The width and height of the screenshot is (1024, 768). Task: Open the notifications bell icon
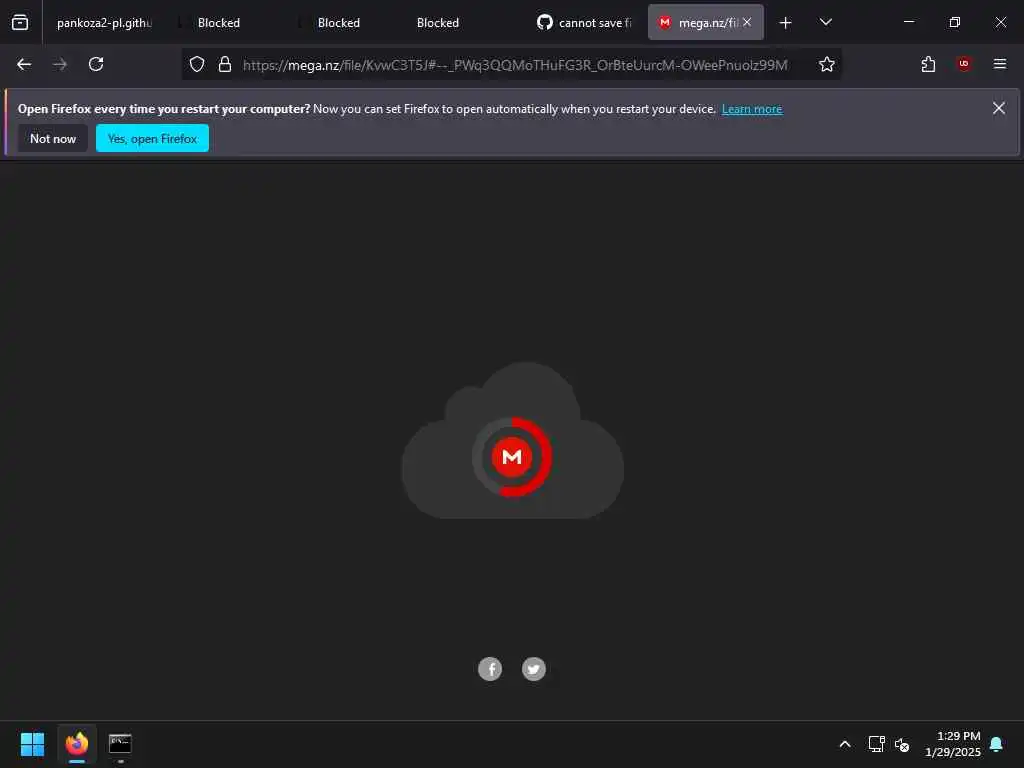point(997,744)
